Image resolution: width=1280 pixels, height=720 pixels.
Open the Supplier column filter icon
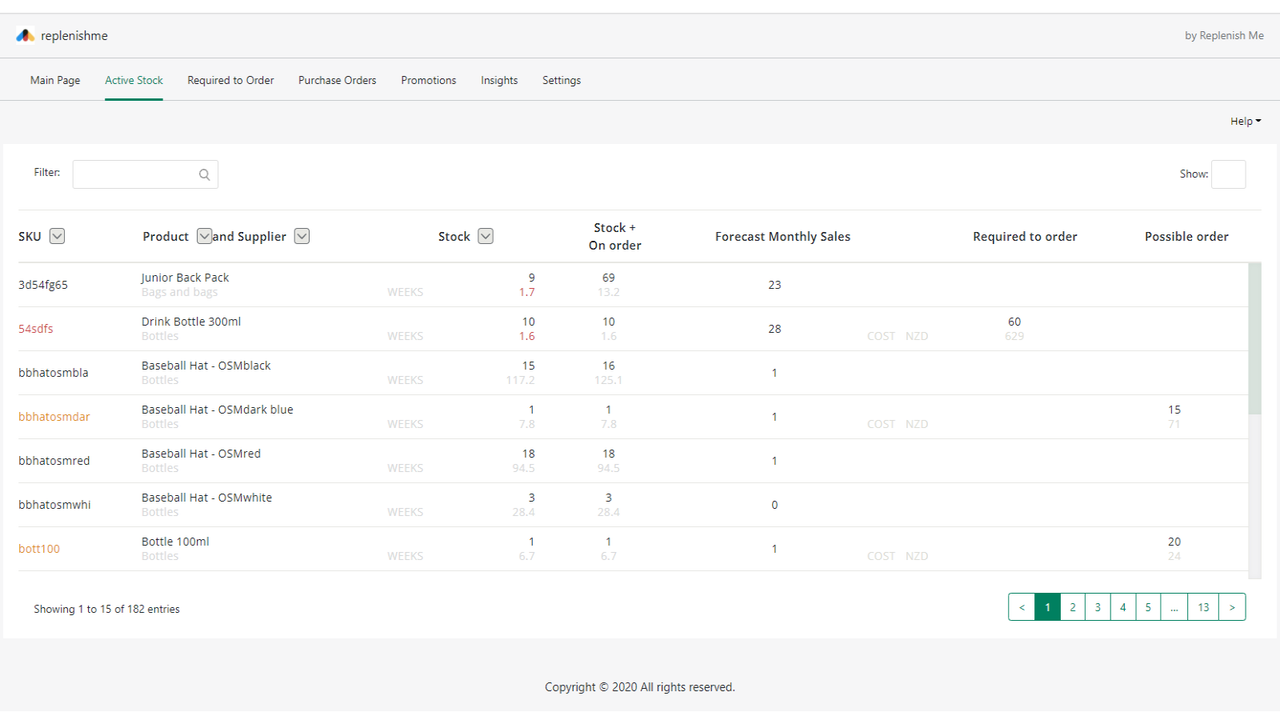click(x=301, y=236)
